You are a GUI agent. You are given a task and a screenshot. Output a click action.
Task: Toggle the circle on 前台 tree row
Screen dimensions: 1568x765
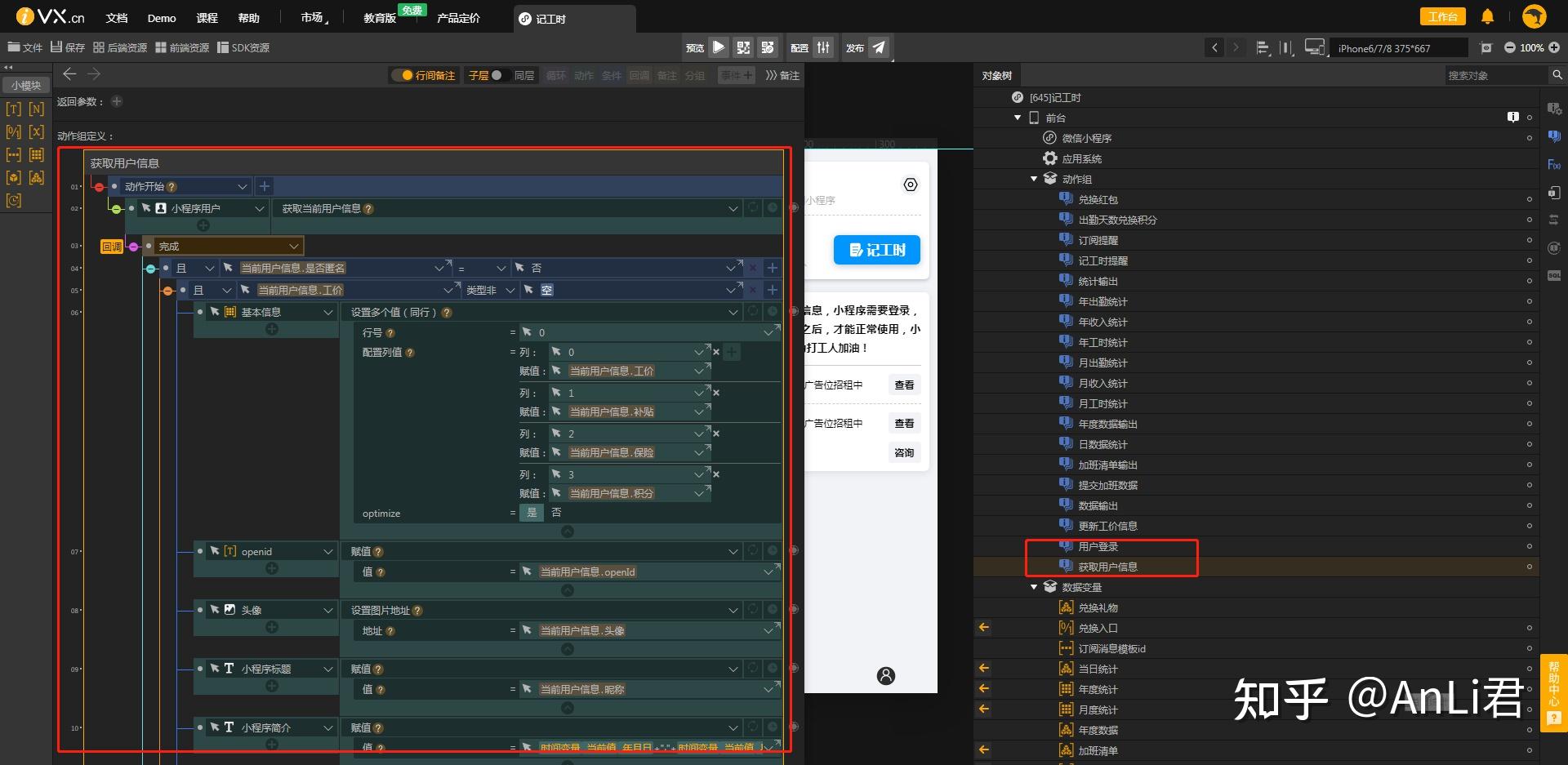[1530, 118]
